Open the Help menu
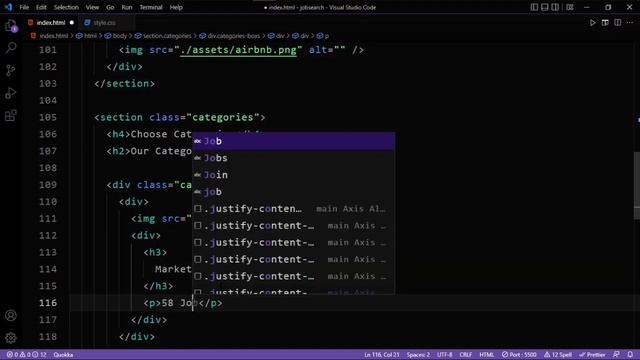 176,7
